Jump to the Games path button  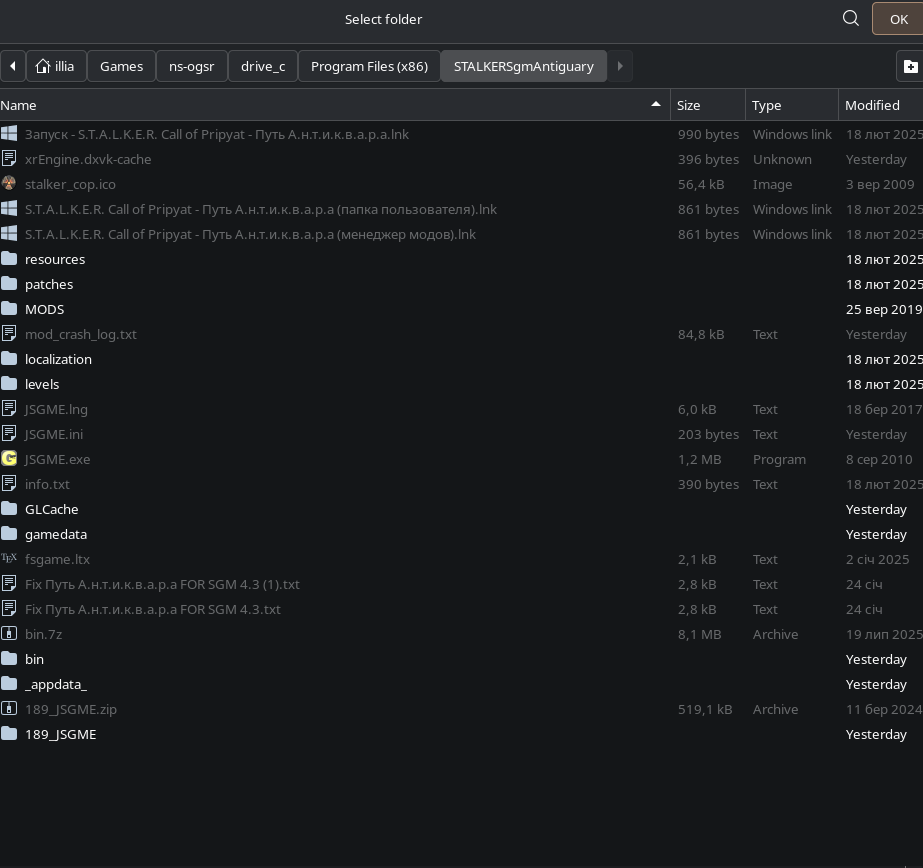click(121, 66)
